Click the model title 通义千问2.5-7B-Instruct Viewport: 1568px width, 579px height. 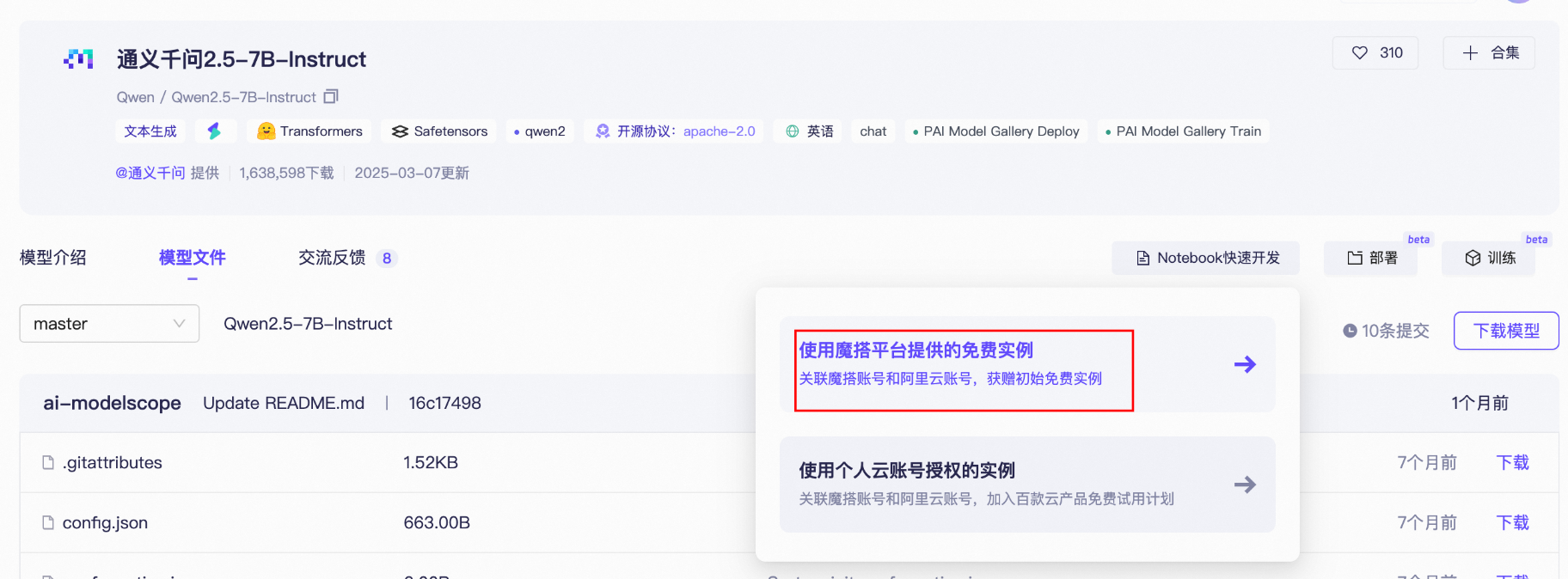point(242,59)
